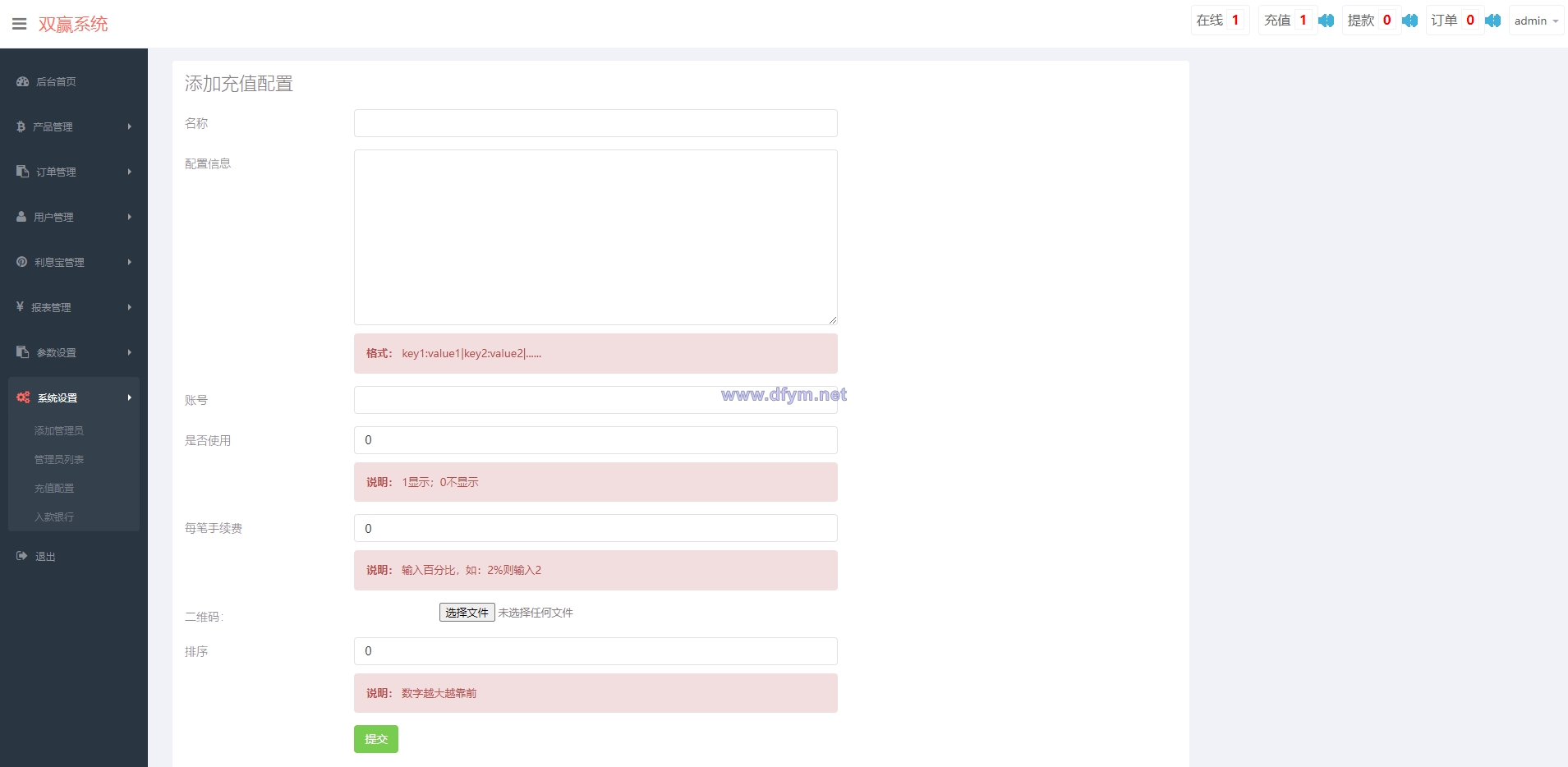Click the 配置信息 textarea resize handle
The height and width of the screenshot is (767, 1568).
tap(832, 319)
